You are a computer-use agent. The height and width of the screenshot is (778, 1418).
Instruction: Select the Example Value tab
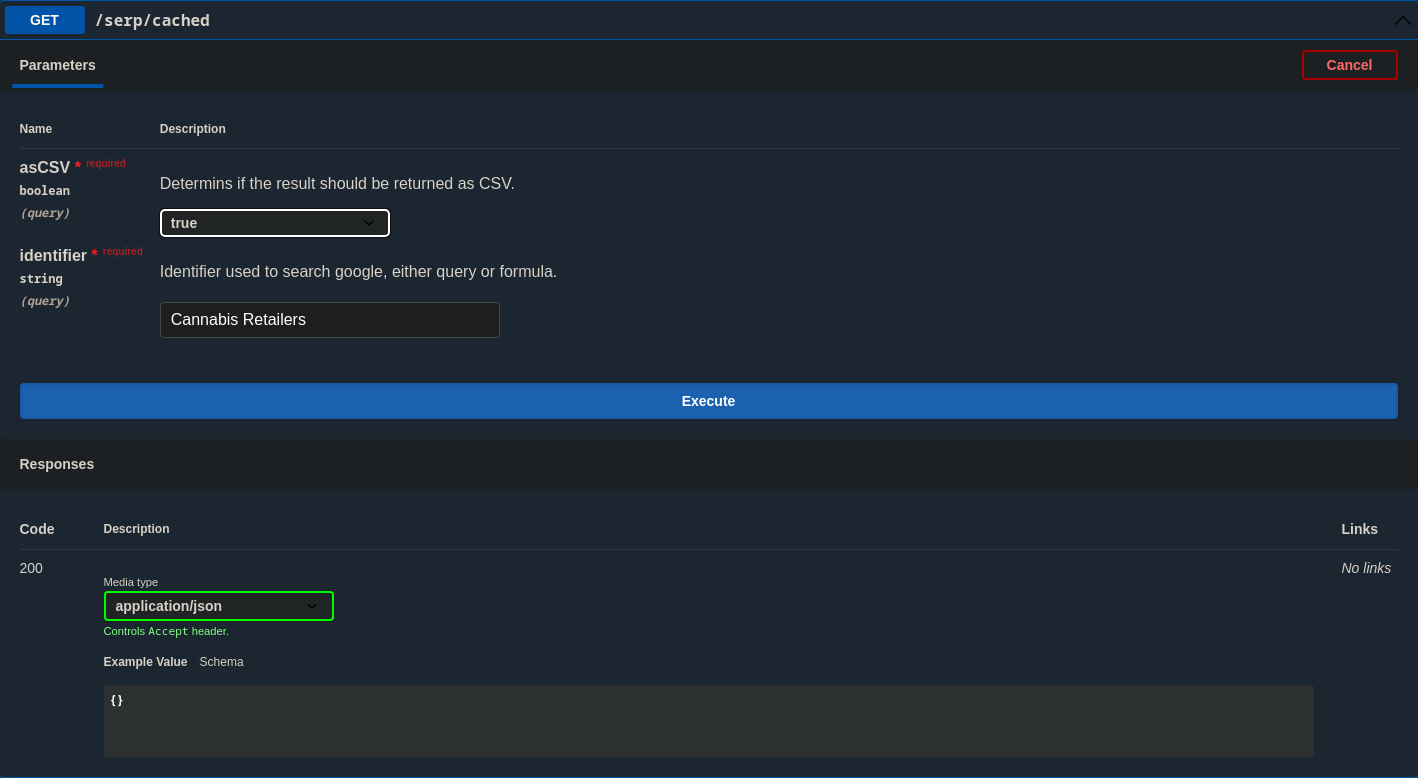click(145, 662)
